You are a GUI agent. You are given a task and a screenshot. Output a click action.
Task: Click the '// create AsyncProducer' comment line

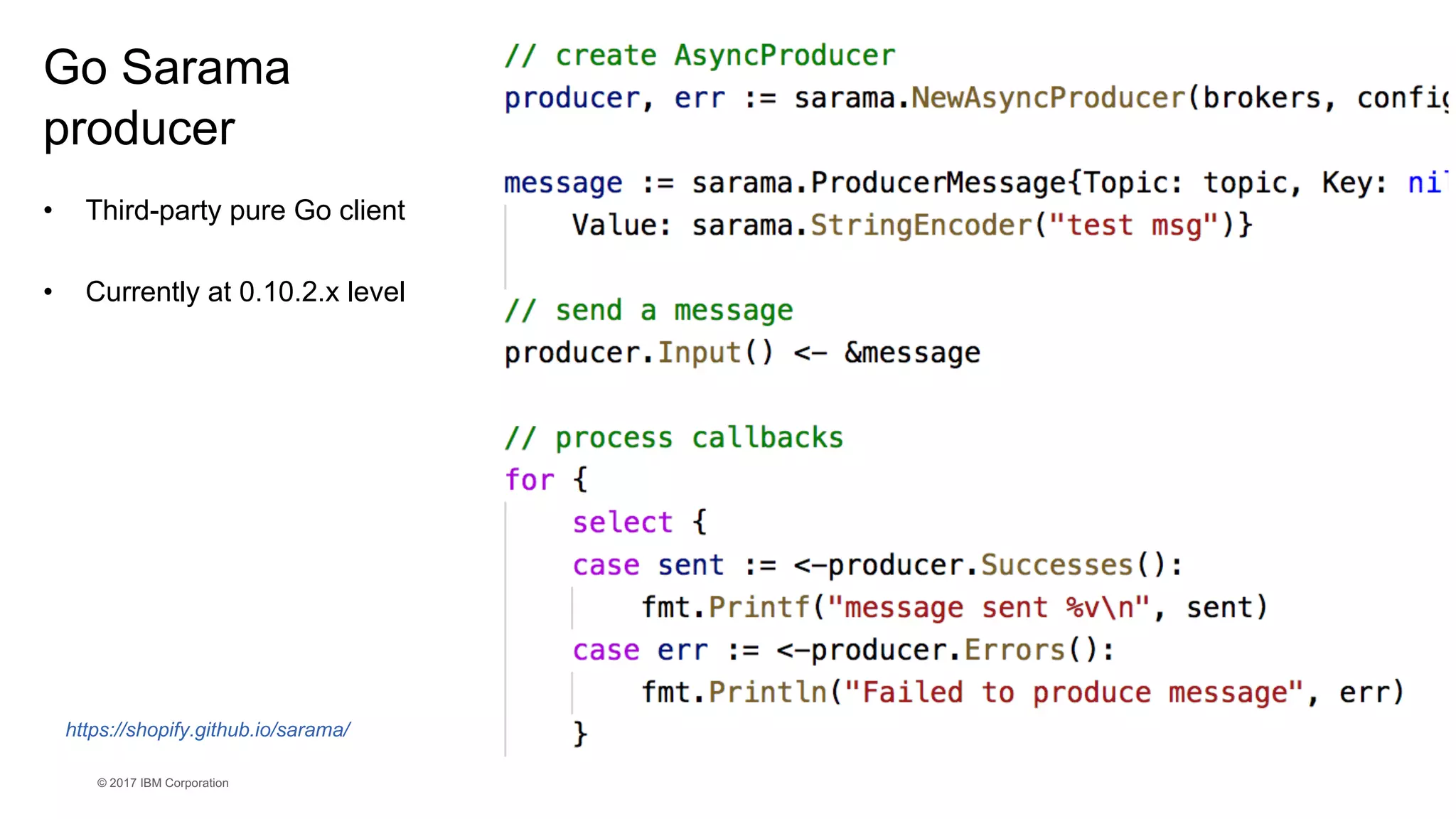(x=700, y=55)
